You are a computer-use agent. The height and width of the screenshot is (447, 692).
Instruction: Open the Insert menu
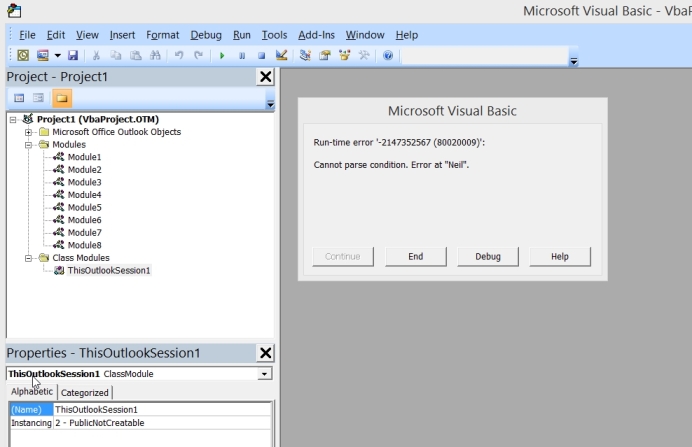point(122,35)
